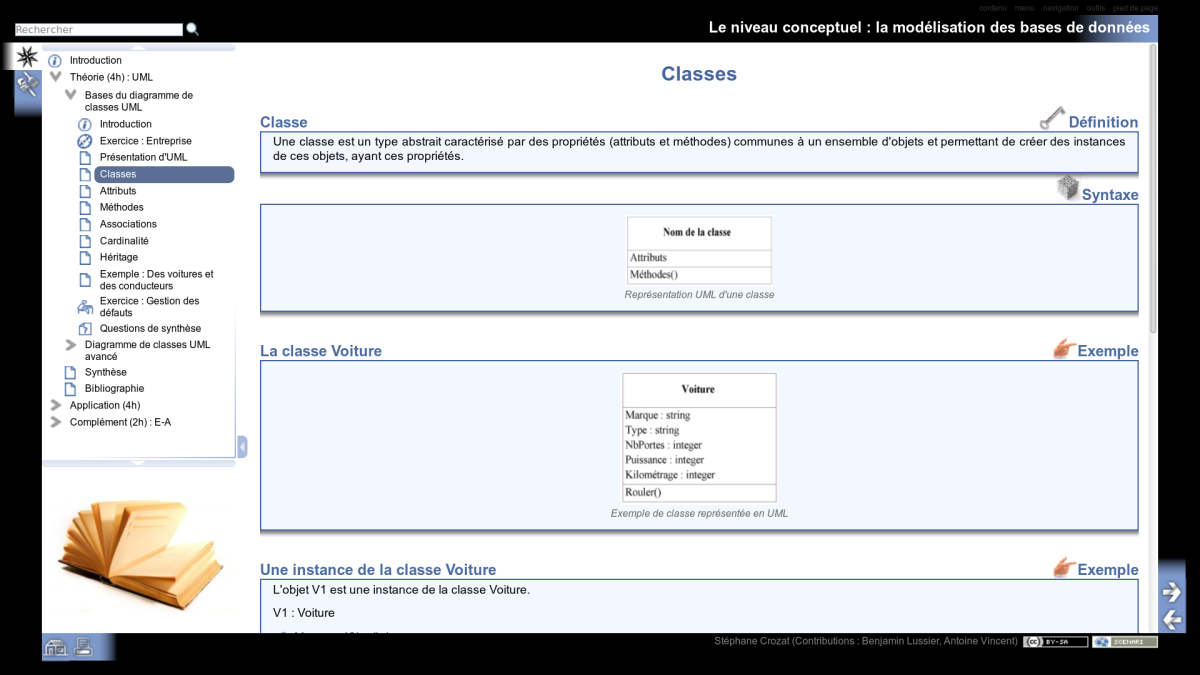The height and width of the screenshot is (675, 1200).
Task: Click the Bibliographie link
Action: (x=114, y=388)
